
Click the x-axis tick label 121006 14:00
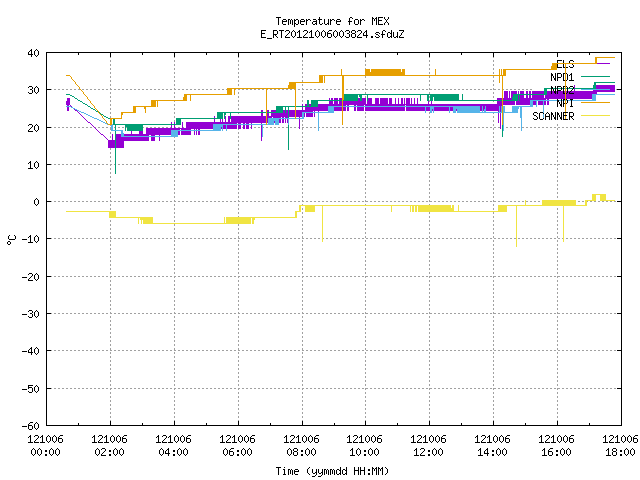[x=492, y=446]
